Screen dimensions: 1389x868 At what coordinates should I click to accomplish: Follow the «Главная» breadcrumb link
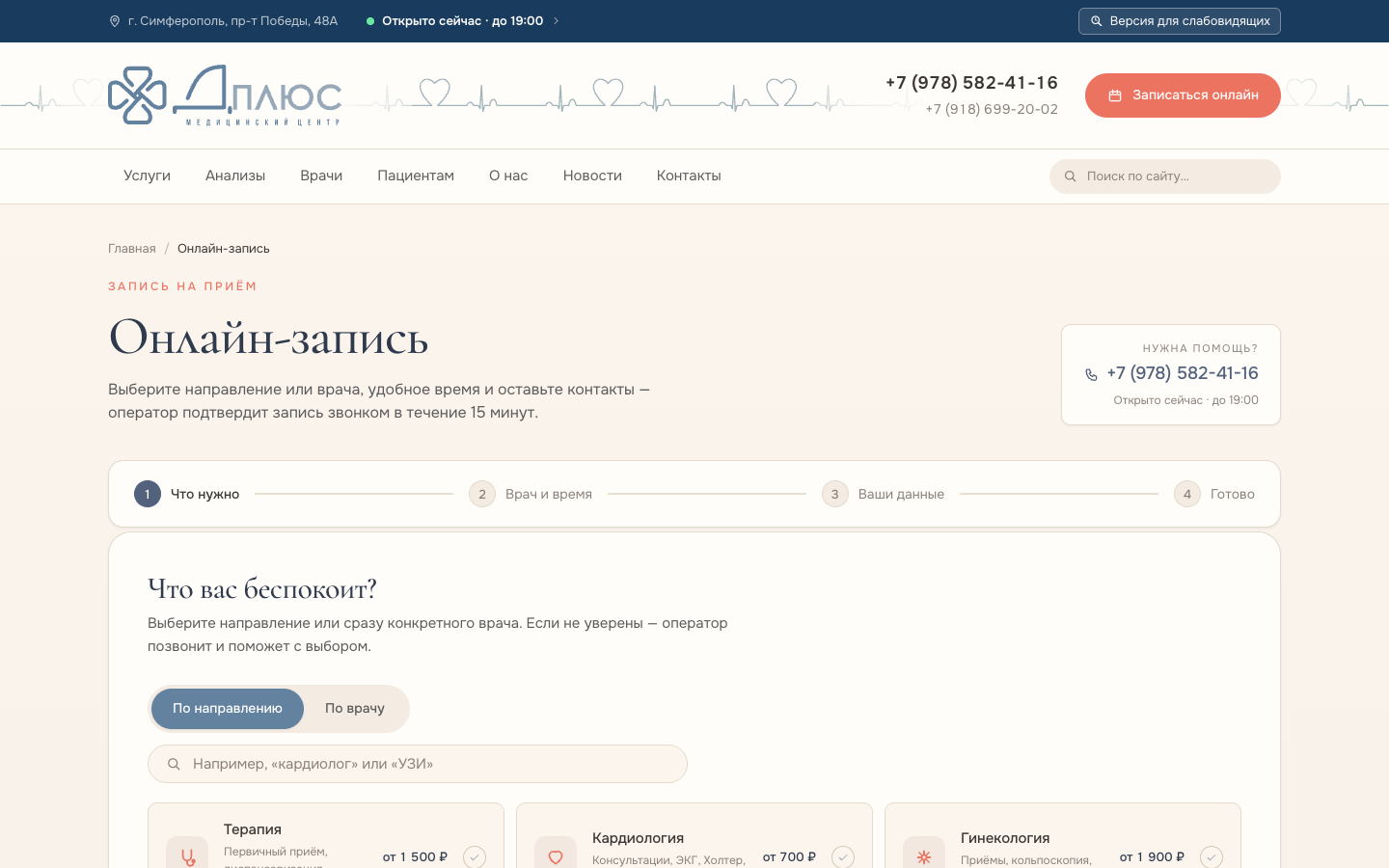click(132, 249)
